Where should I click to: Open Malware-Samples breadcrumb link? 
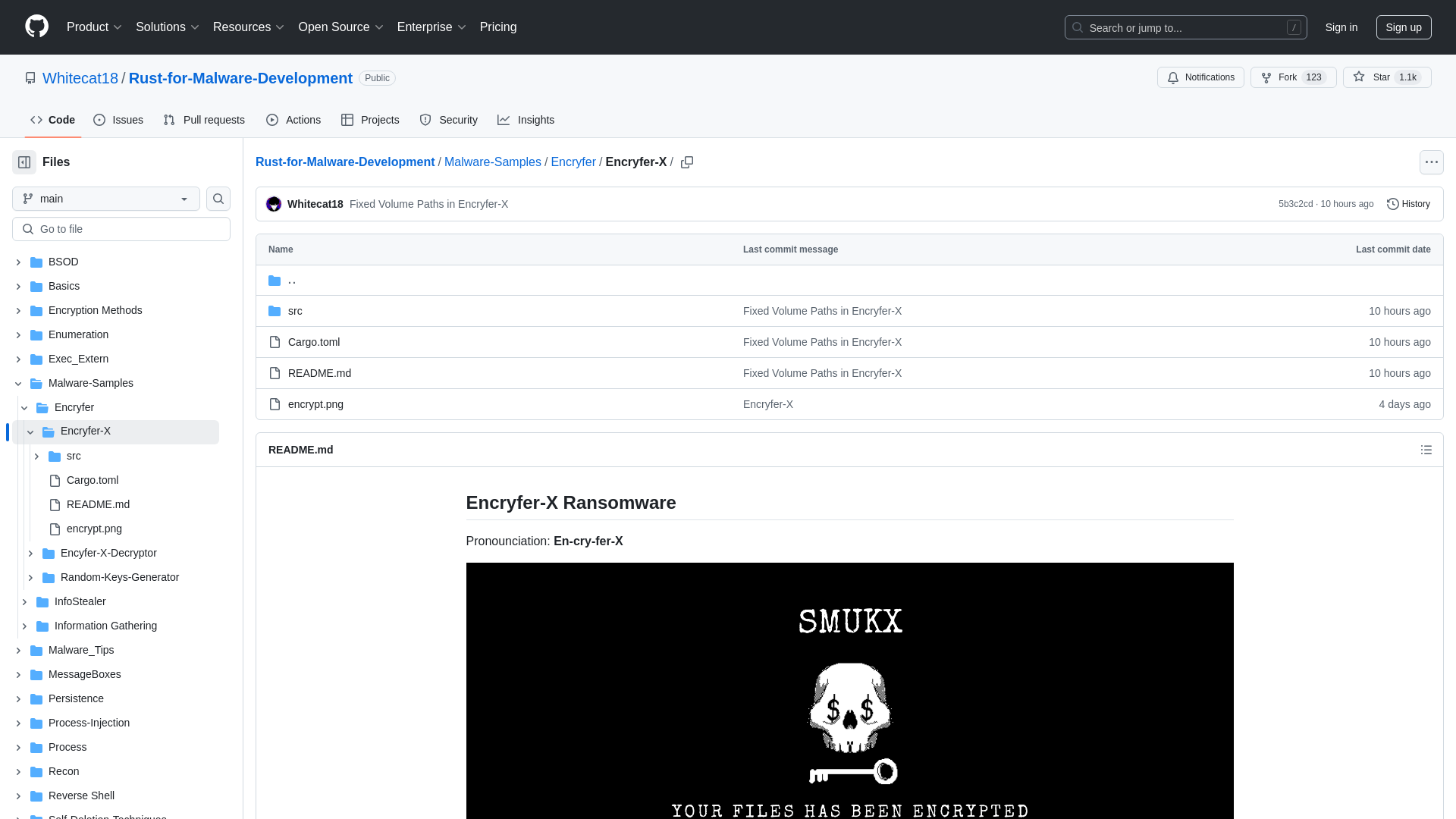pyautogui.click(x=493, y=162)
